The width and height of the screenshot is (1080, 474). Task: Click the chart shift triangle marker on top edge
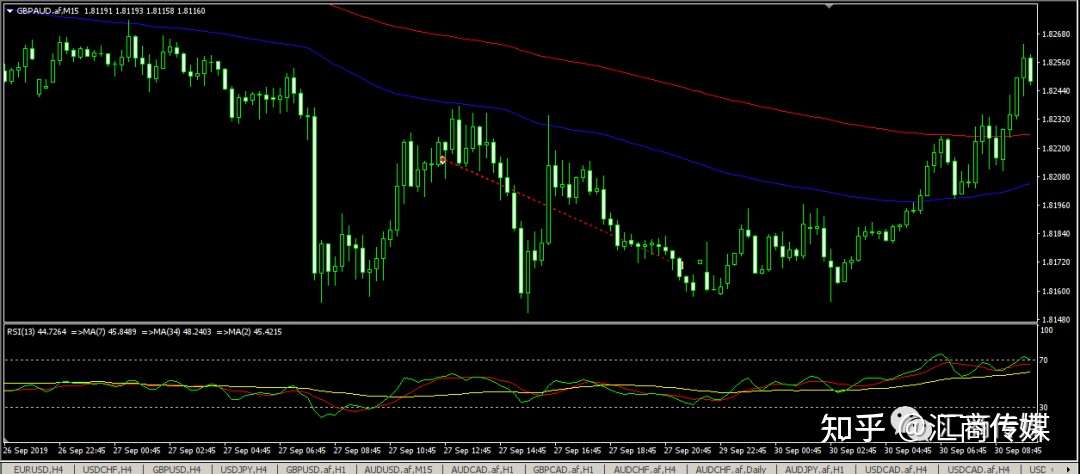(830, 6)
